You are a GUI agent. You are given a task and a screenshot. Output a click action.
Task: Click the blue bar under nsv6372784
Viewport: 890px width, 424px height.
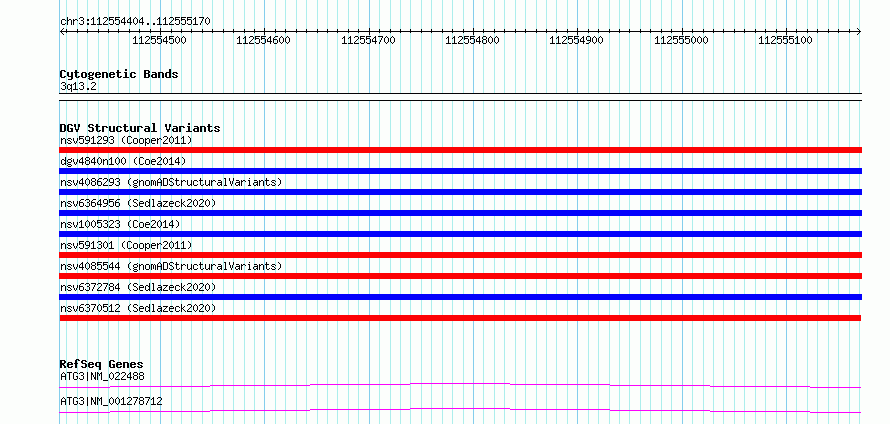[x=460, y=297]
